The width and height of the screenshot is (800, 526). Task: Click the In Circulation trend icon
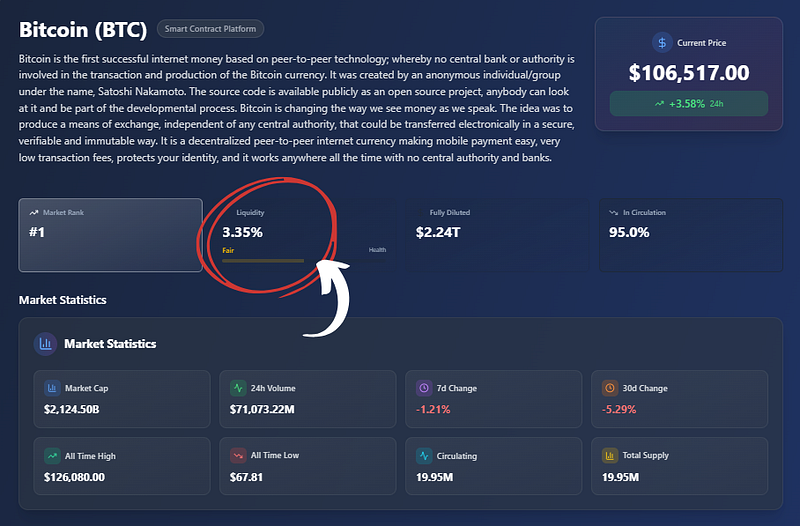[x=613, y=213]
